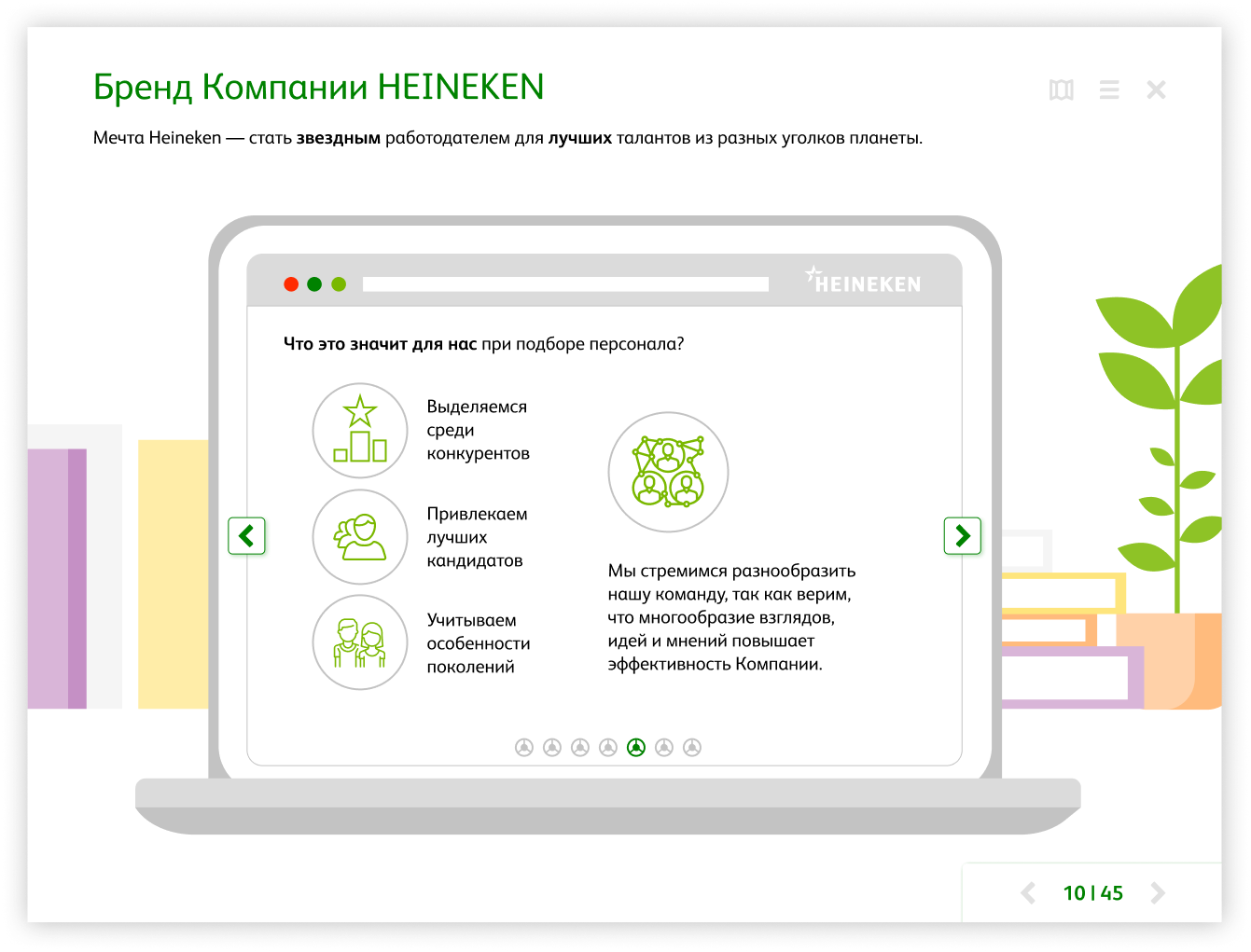Click text 'Привлекаем лучших кандидатов'
The image size is (1251, 952).
click(477, 537)
